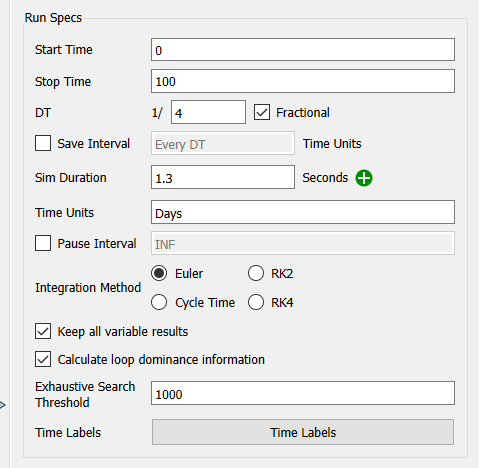Choose Cycle Time integration method
480x468 pixels.
click(159, 302)
